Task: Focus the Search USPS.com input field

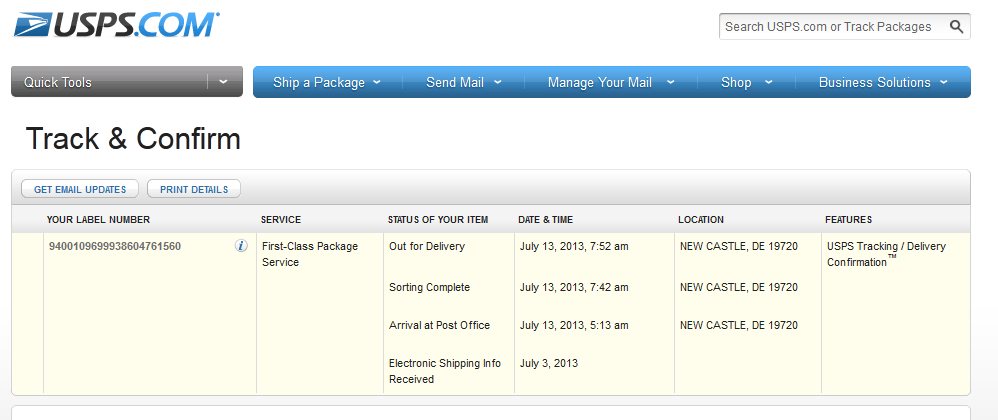Action: point(830,27)
